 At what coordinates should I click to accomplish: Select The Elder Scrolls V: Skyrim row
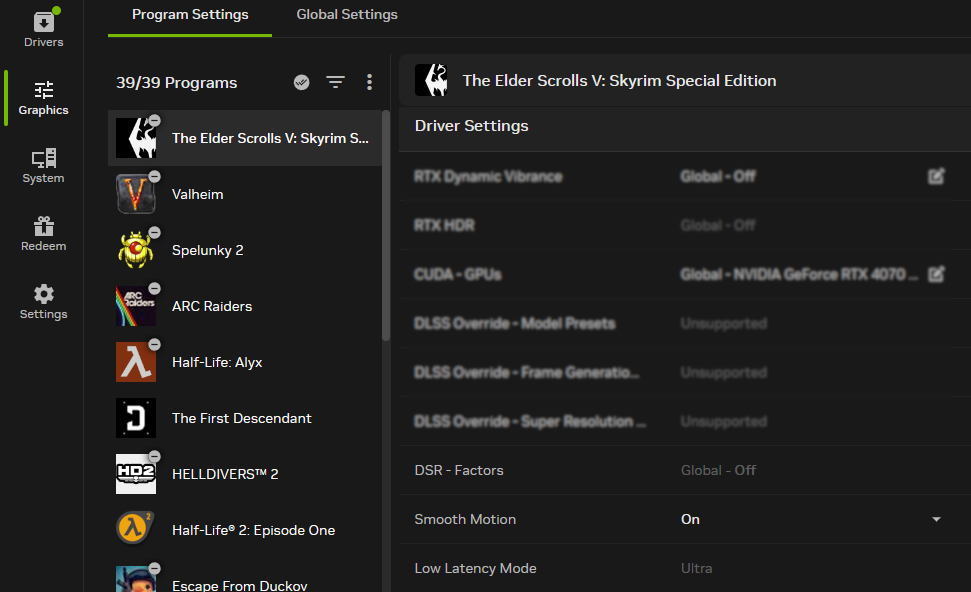(x=245, y=138)
